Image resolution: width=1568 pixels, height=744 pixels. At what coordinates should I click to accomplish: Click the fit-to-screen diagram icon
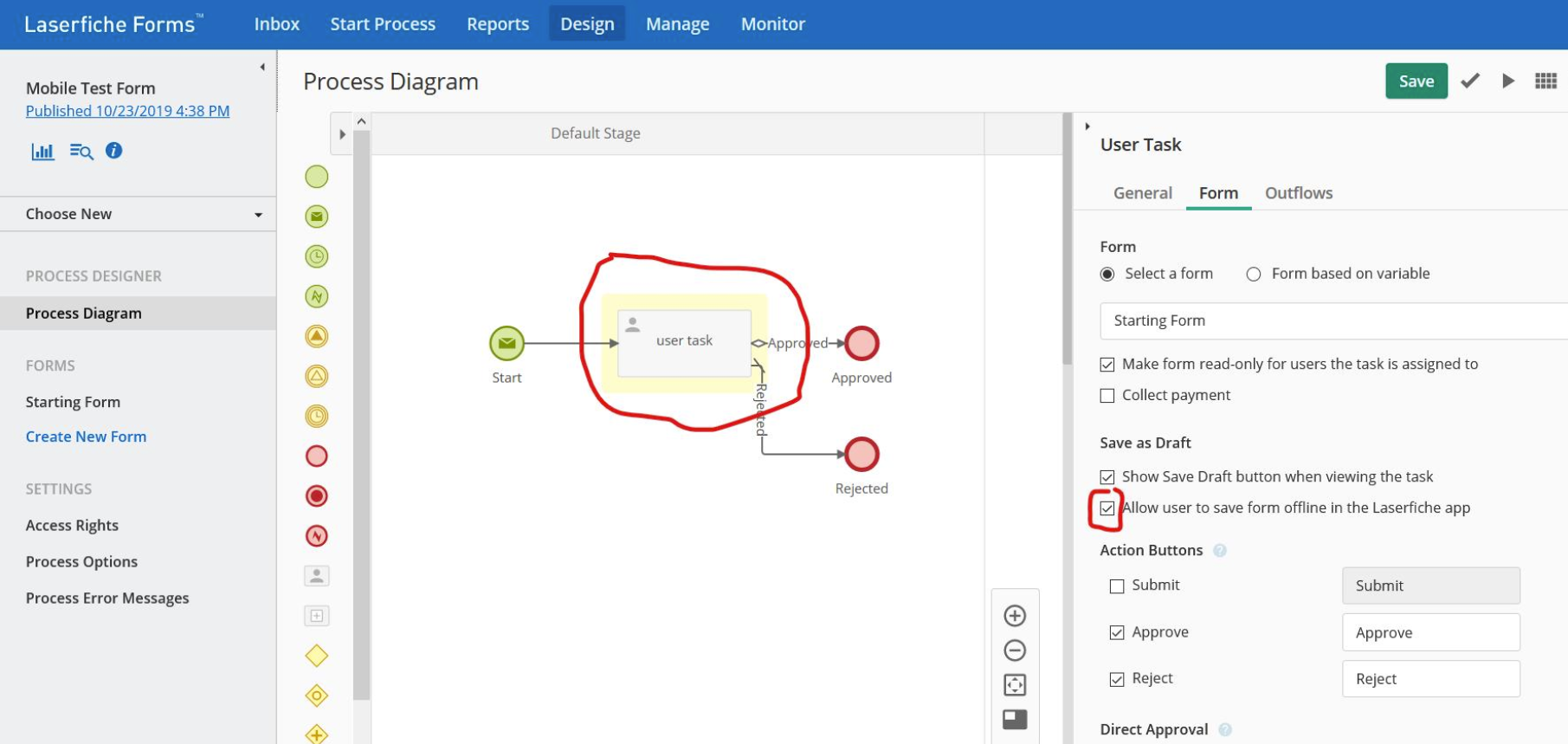[1015, 685]
